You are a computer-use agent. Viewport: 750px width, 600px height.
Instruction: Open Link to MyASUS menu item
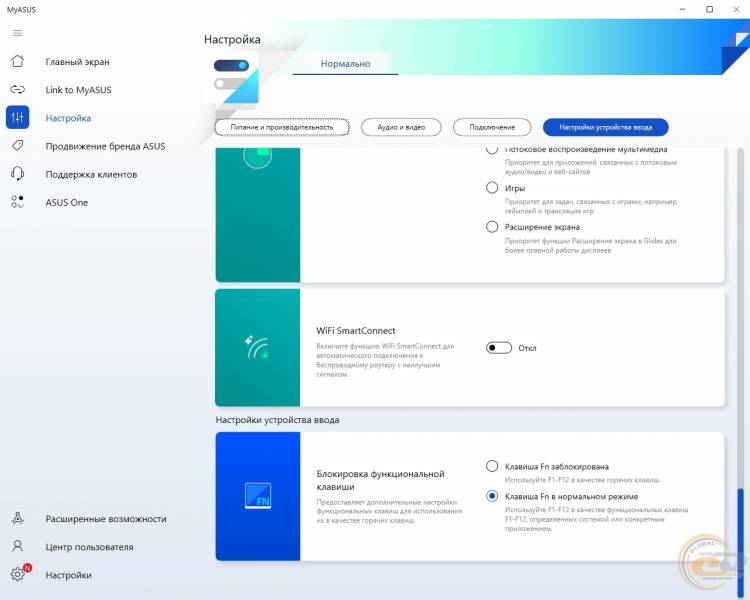pyautogui.click(x=78, y=90)
